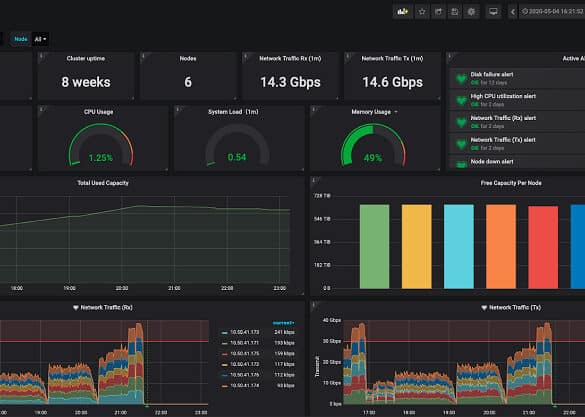Click info corner of Network Traffic Tx (1m) panel
Image resolution: width=585 pixels, height=417 pixels.
point(348,56)
